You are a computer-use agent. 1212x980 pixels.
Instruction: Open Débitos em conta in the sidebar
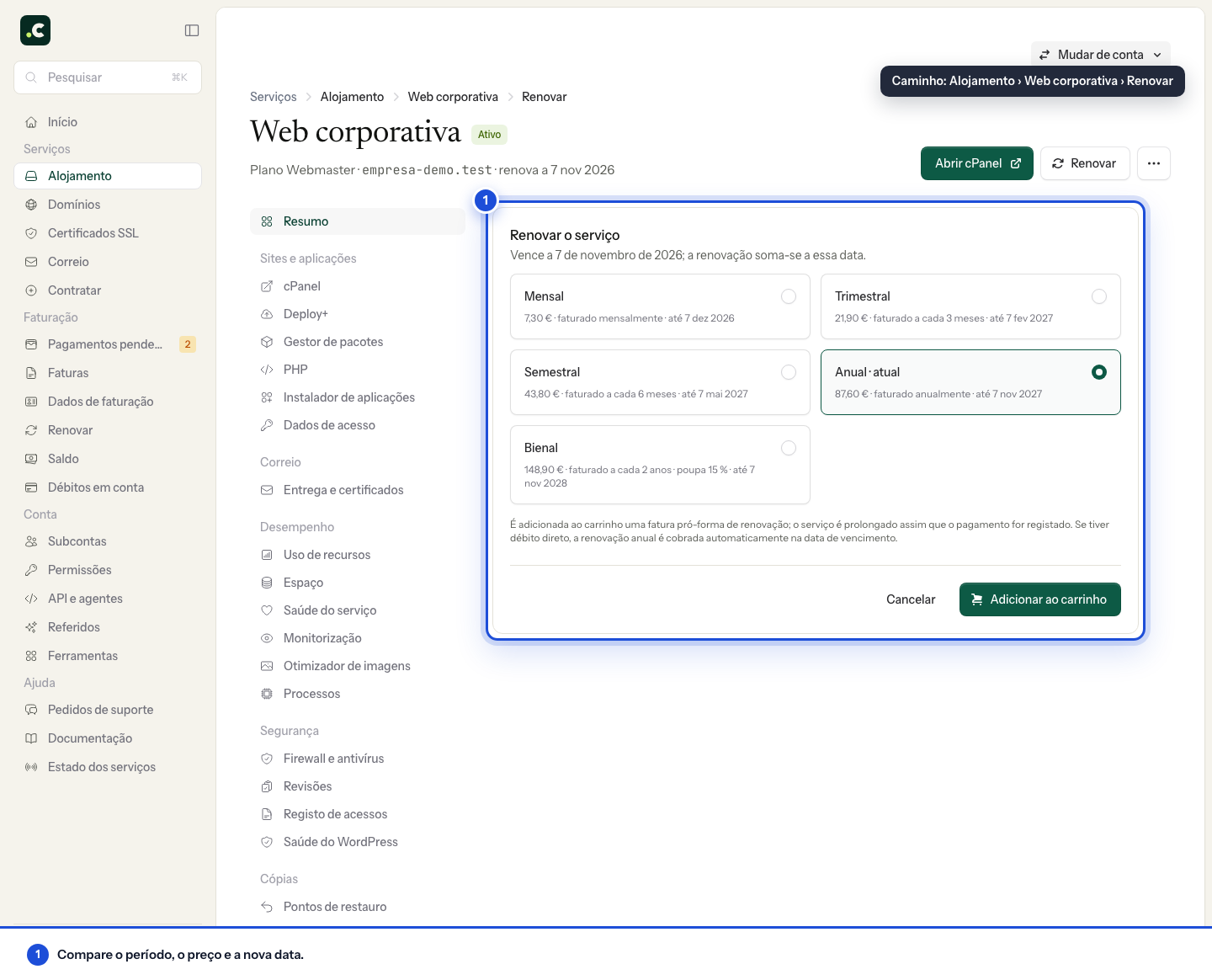(108, 487)
